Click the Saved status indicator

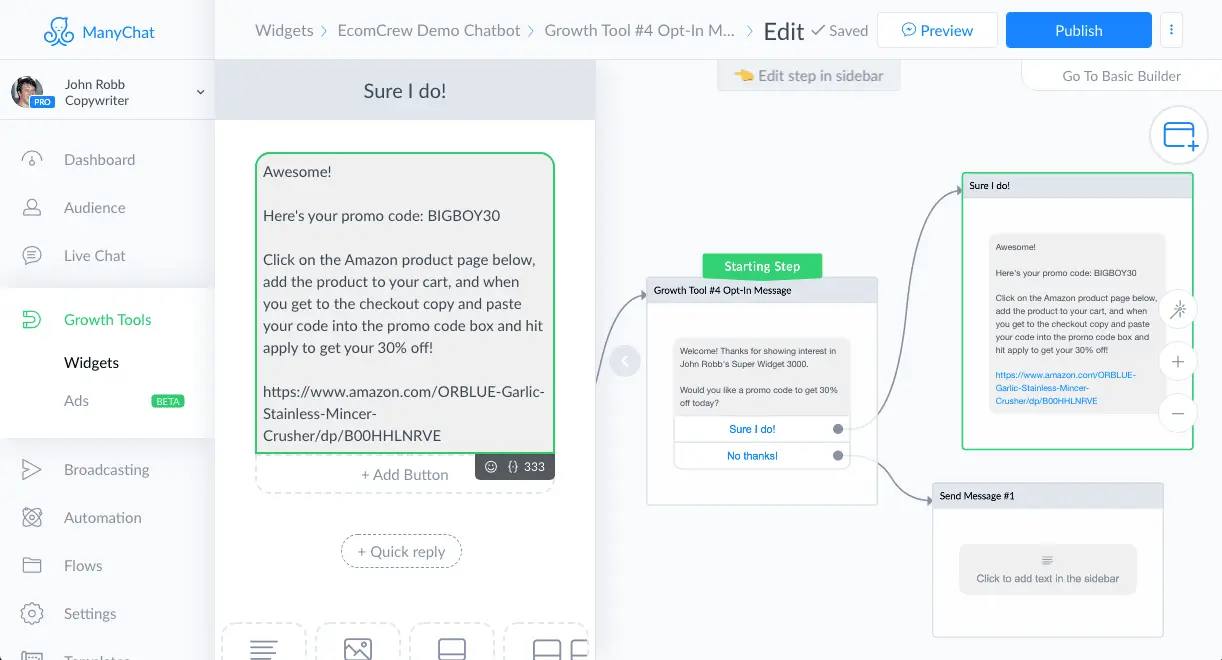839,31
